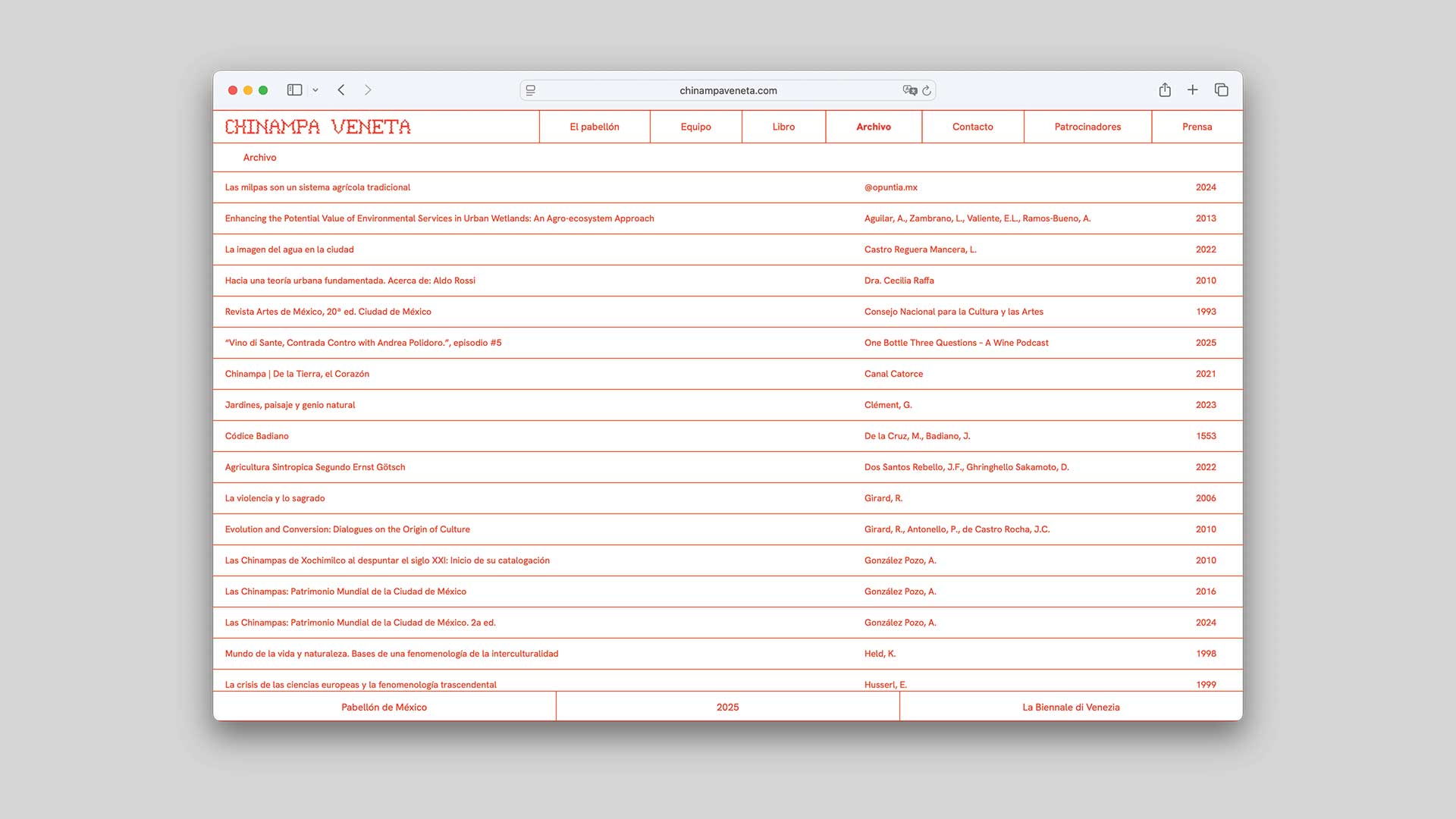1456x819 pixels.
Task: Open the sidebar options dropdown chevron
Action: tap(315, 90)
